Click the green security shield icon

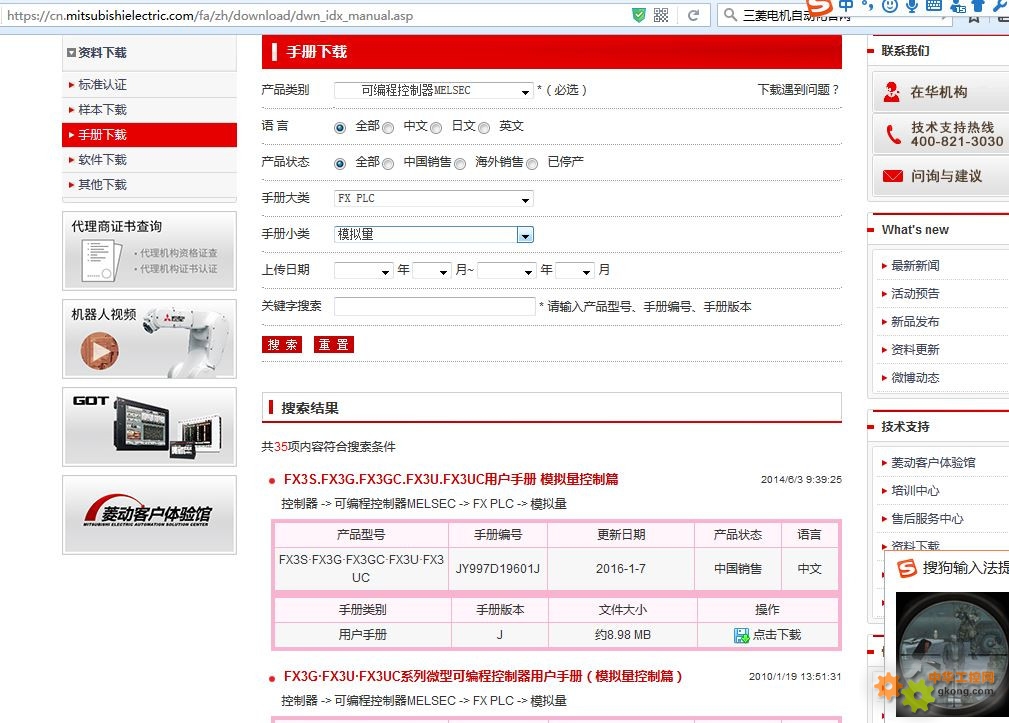point(638,15)
